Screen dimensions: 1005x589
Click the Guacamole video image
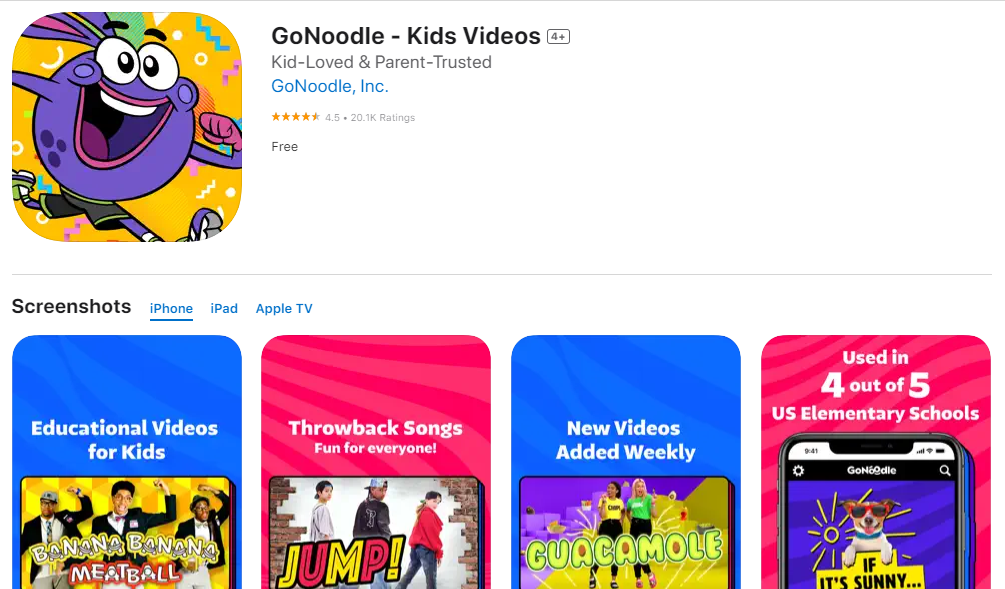624,533
